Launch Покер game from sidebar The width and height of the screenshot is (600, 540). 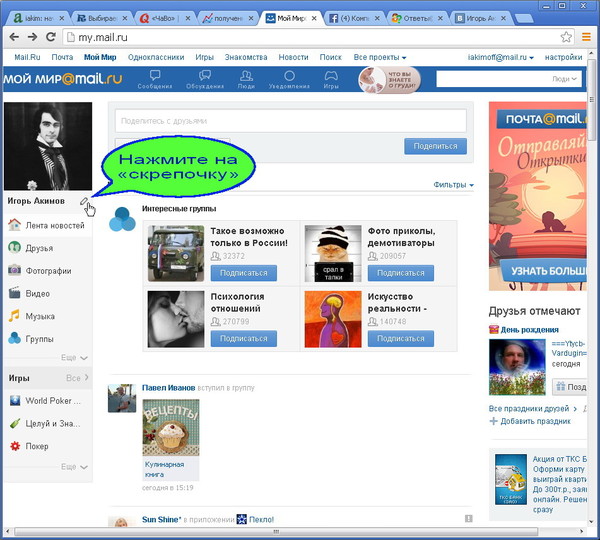48,446
